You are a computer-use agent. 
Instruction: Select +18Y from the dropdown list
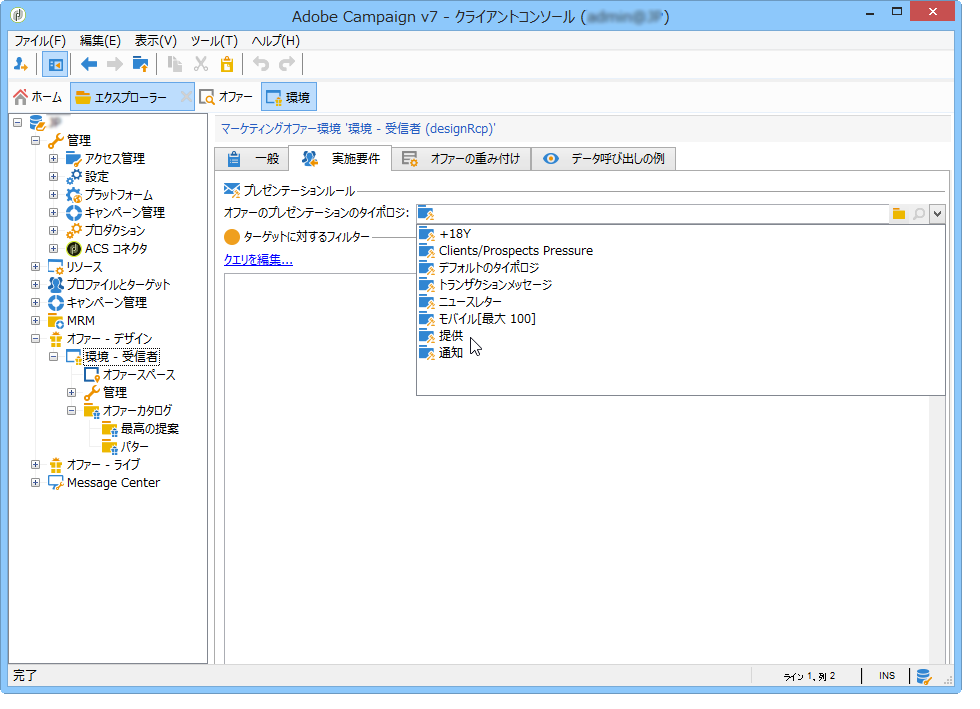click(681, 234)
